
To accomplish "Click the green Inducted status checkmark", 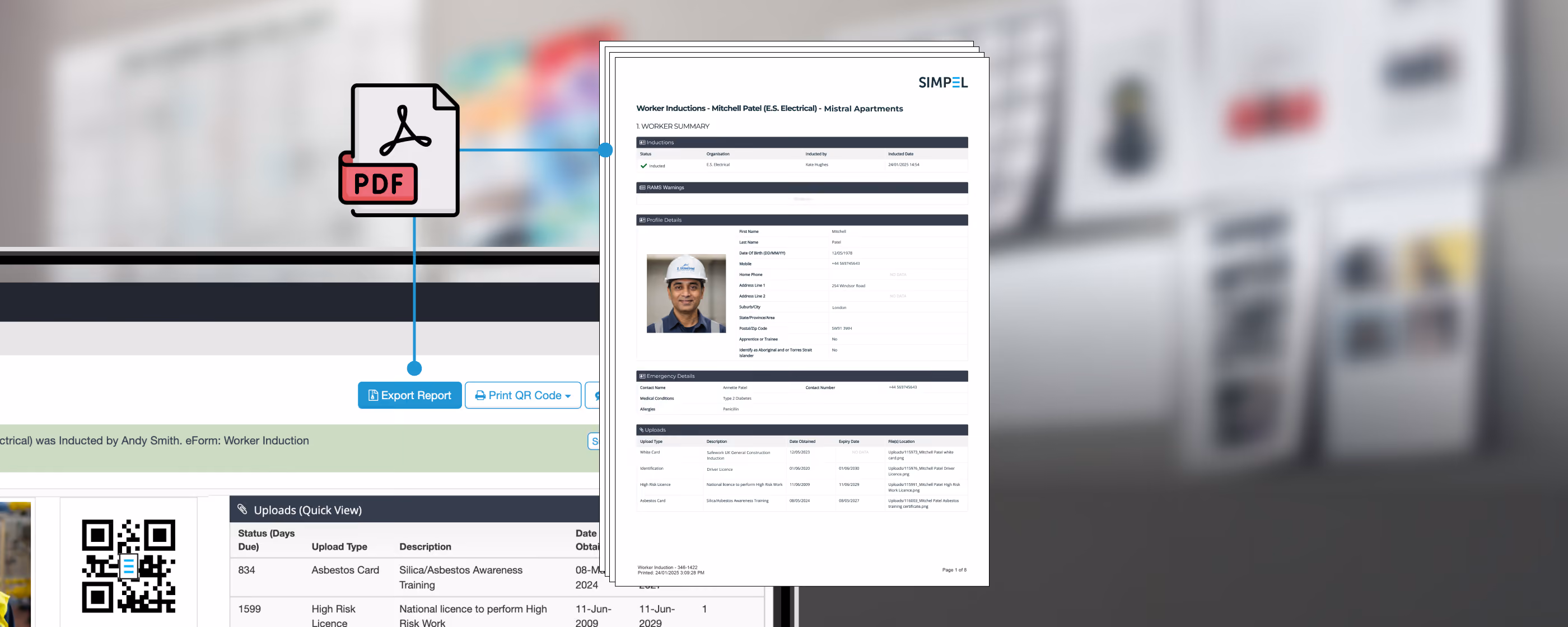I will pos(643,166).
